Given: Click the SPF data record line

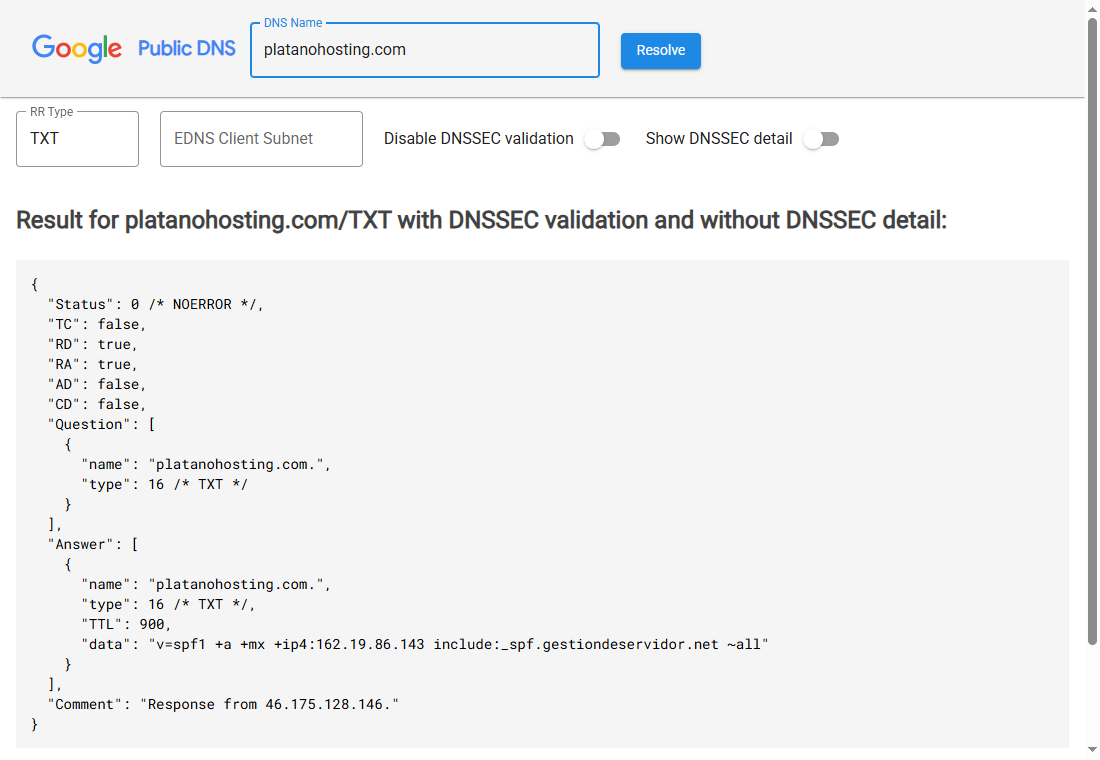Looking at the screenshot, I should (425, 644).
